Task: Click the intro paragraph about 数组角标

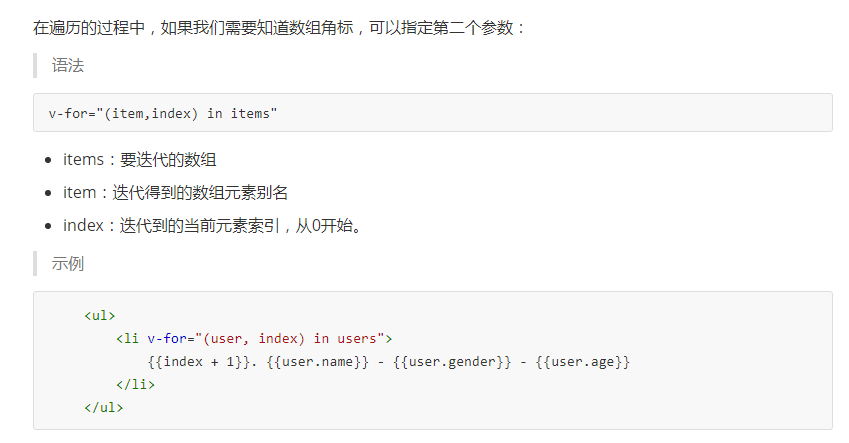Action: [x=280, y=28]
